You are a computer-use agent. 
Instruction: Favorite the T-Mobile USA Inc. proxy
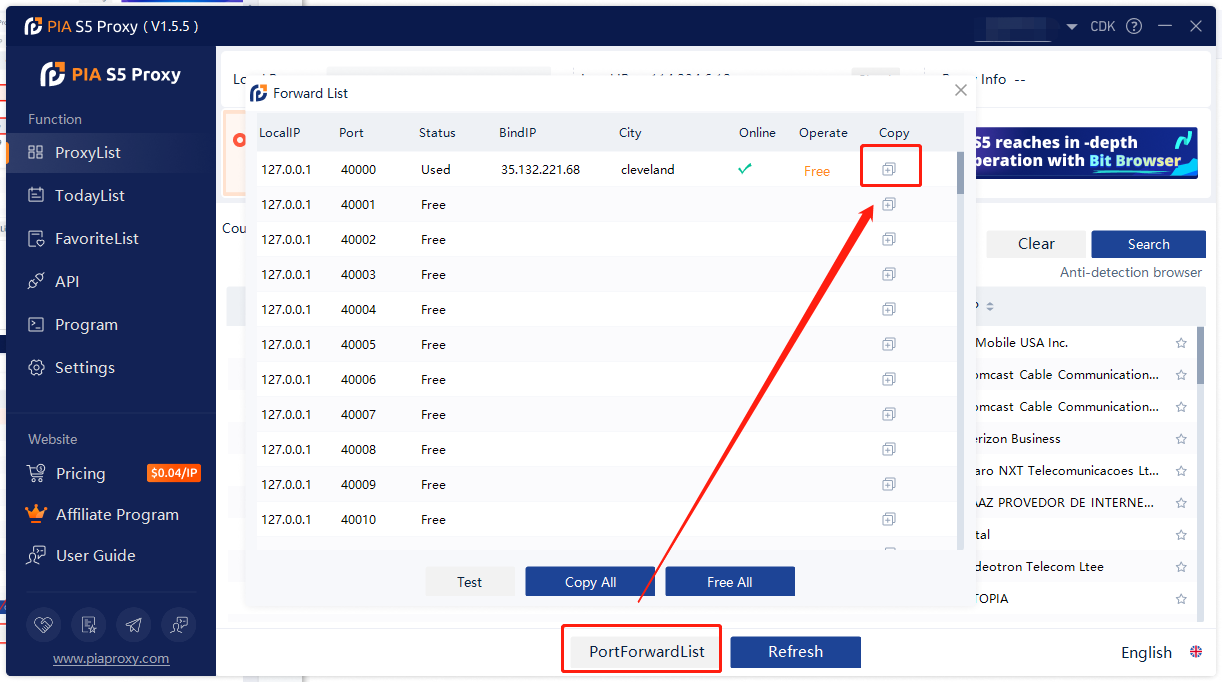pos(1181,342)
